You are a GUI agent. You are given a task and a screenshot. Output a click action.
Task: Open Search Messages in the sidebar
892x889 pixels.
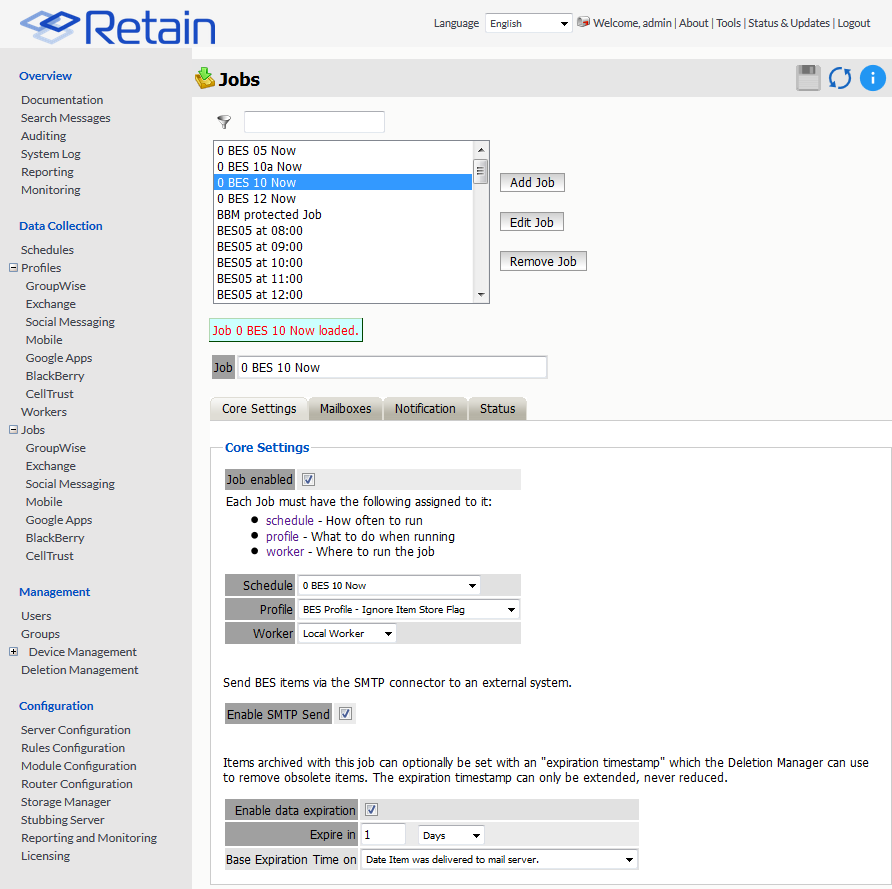65,118
